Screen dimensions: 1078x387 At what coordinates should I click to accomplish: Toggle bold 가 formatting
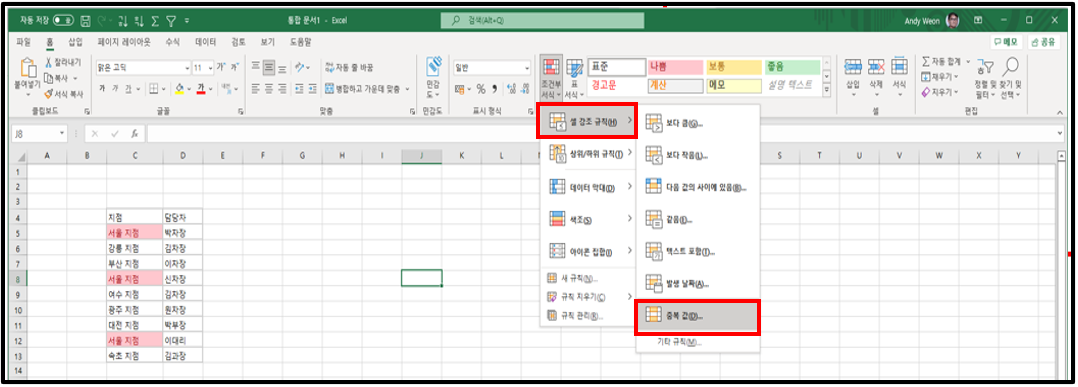tap(102, 89)
